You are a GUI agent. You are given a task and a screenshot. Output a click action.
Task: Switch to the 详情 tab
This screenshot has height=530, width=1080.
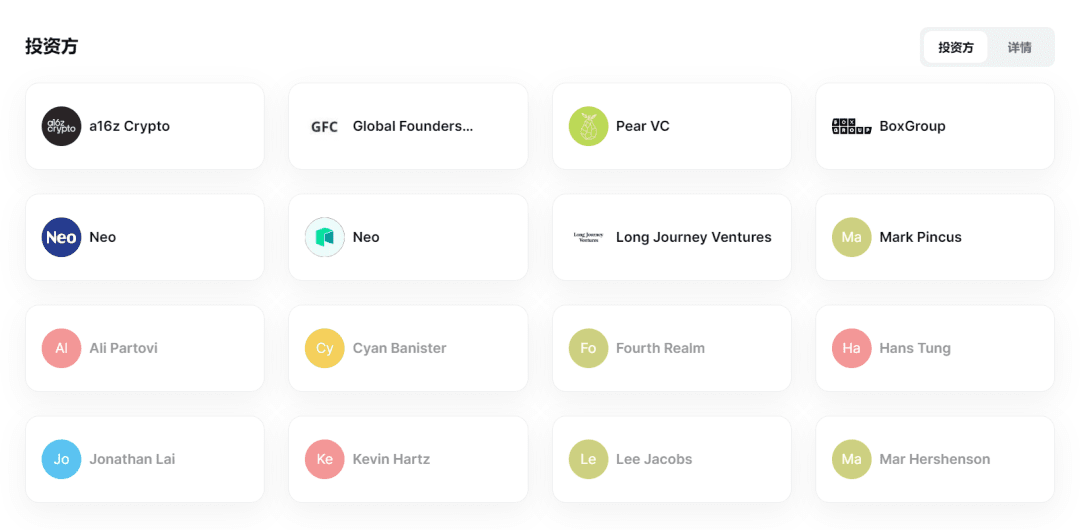1019,47
